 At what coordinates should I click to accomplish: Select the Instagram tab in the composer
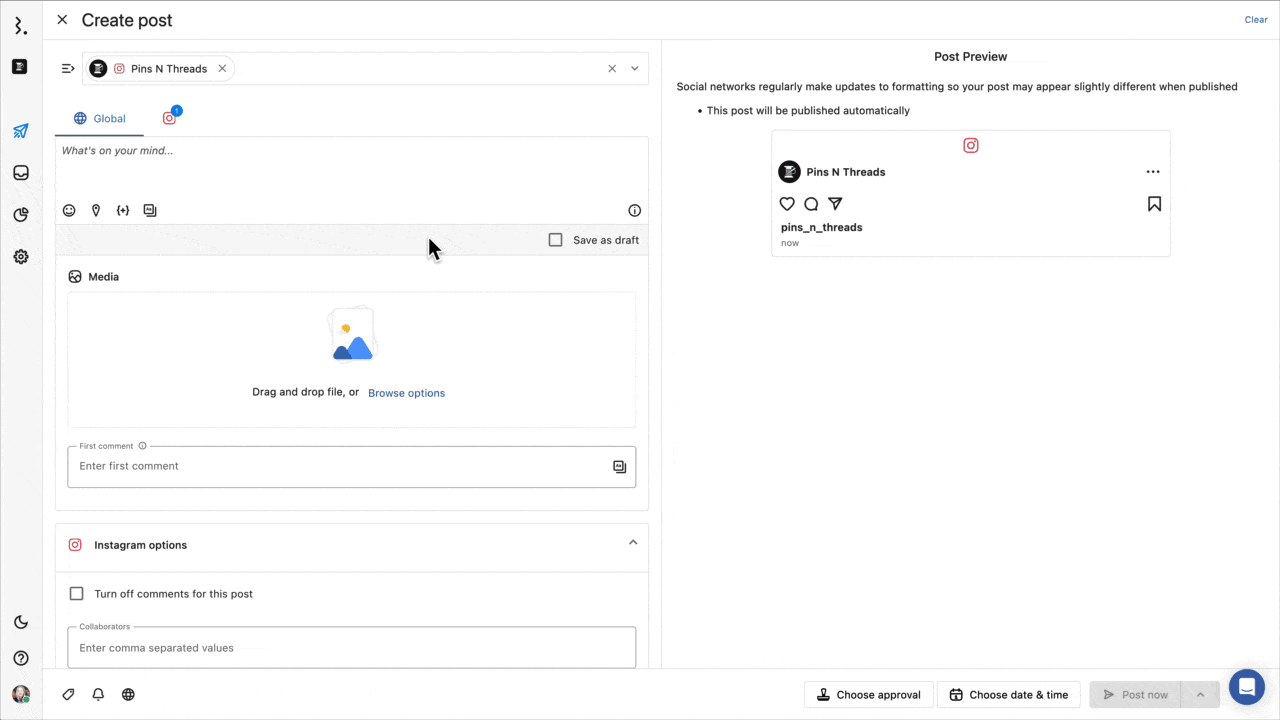click(x=169, y=117)
